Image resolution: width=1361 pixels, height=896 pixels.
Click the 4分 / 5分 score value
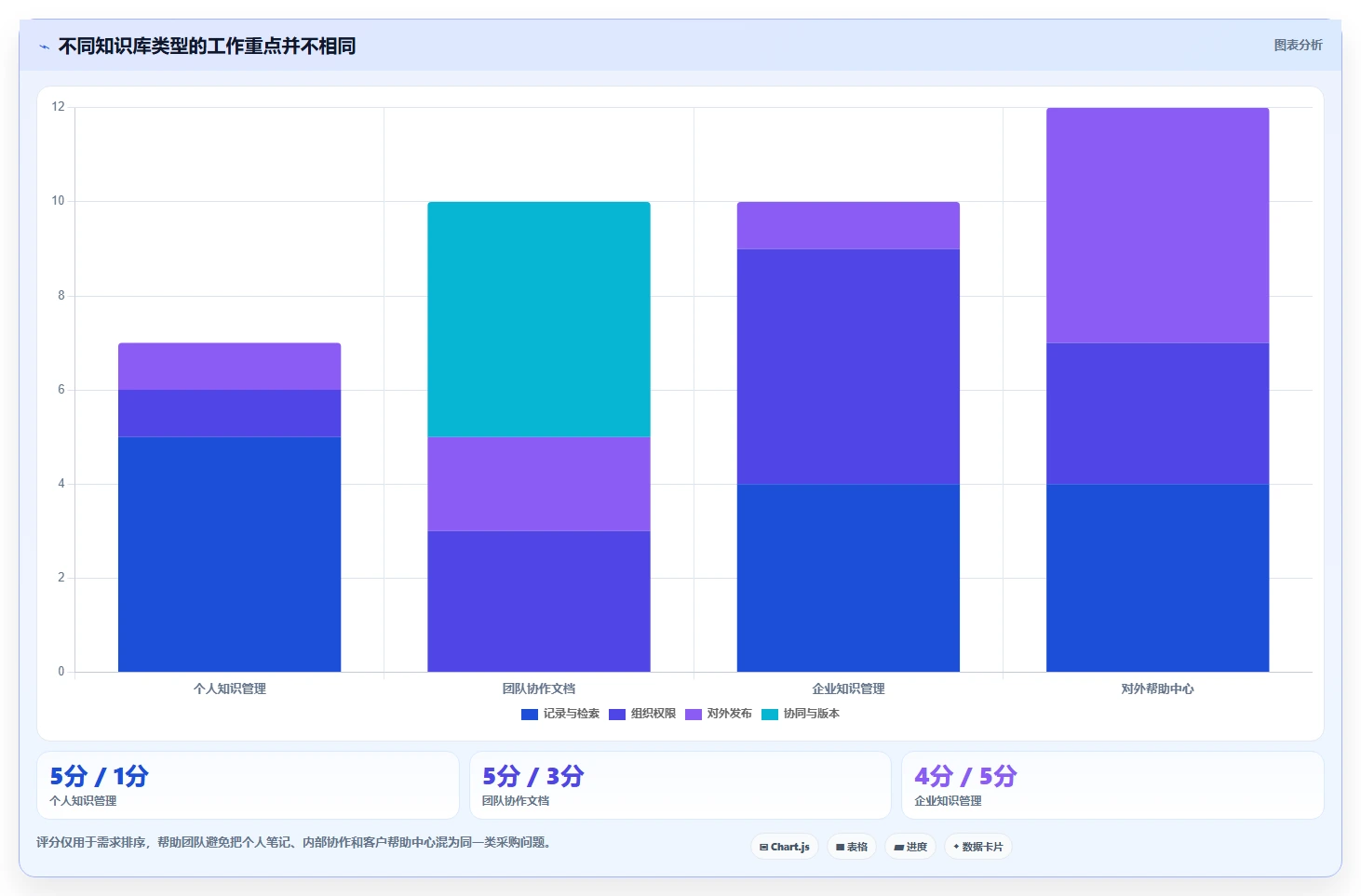click(x=965, y=776)
